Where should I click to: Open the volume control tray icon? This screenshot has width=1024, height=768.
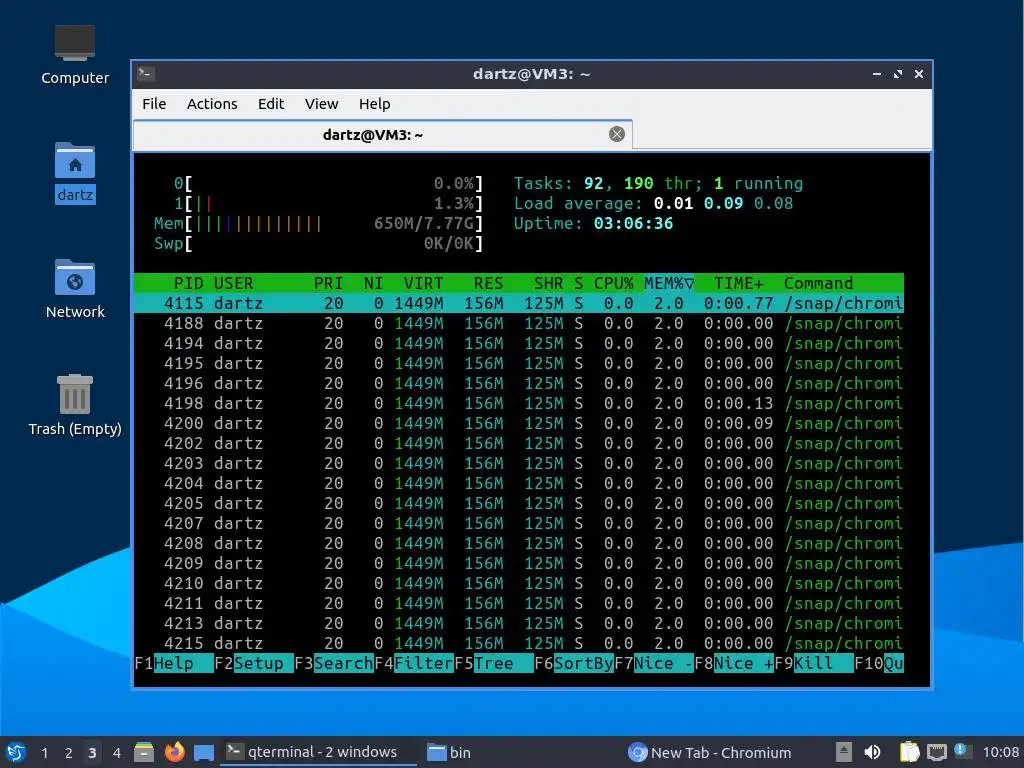(x=872, y=752)
